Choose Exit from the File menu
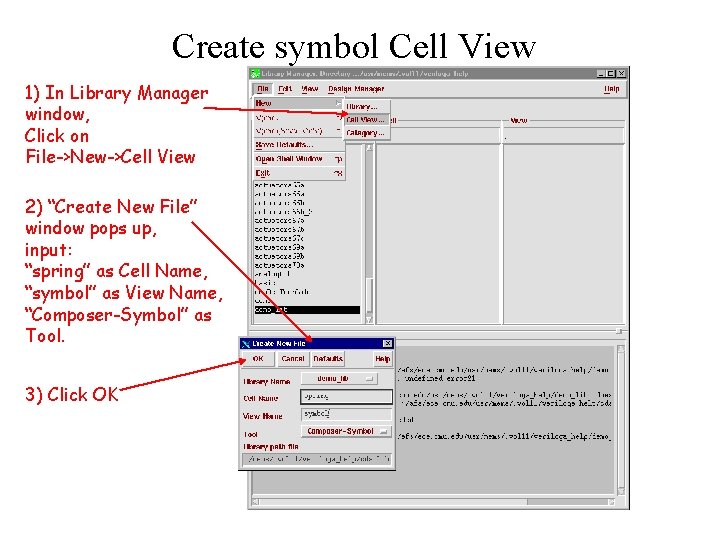This screenshot has width=720, height=540. click(x=298, y=173)
